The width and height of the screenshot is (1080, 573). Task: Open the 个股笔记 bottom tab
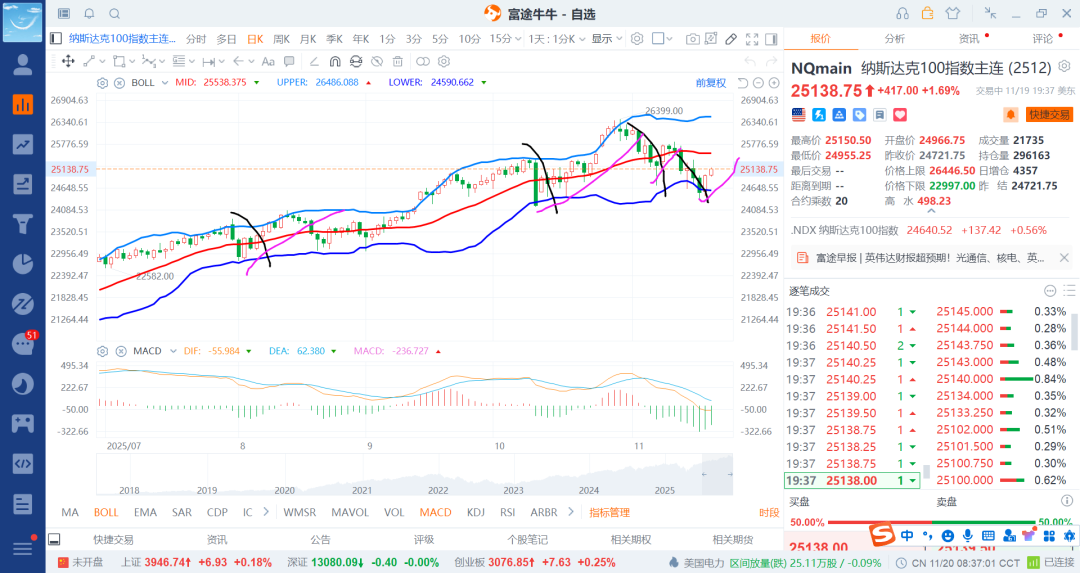pos(528,540)
